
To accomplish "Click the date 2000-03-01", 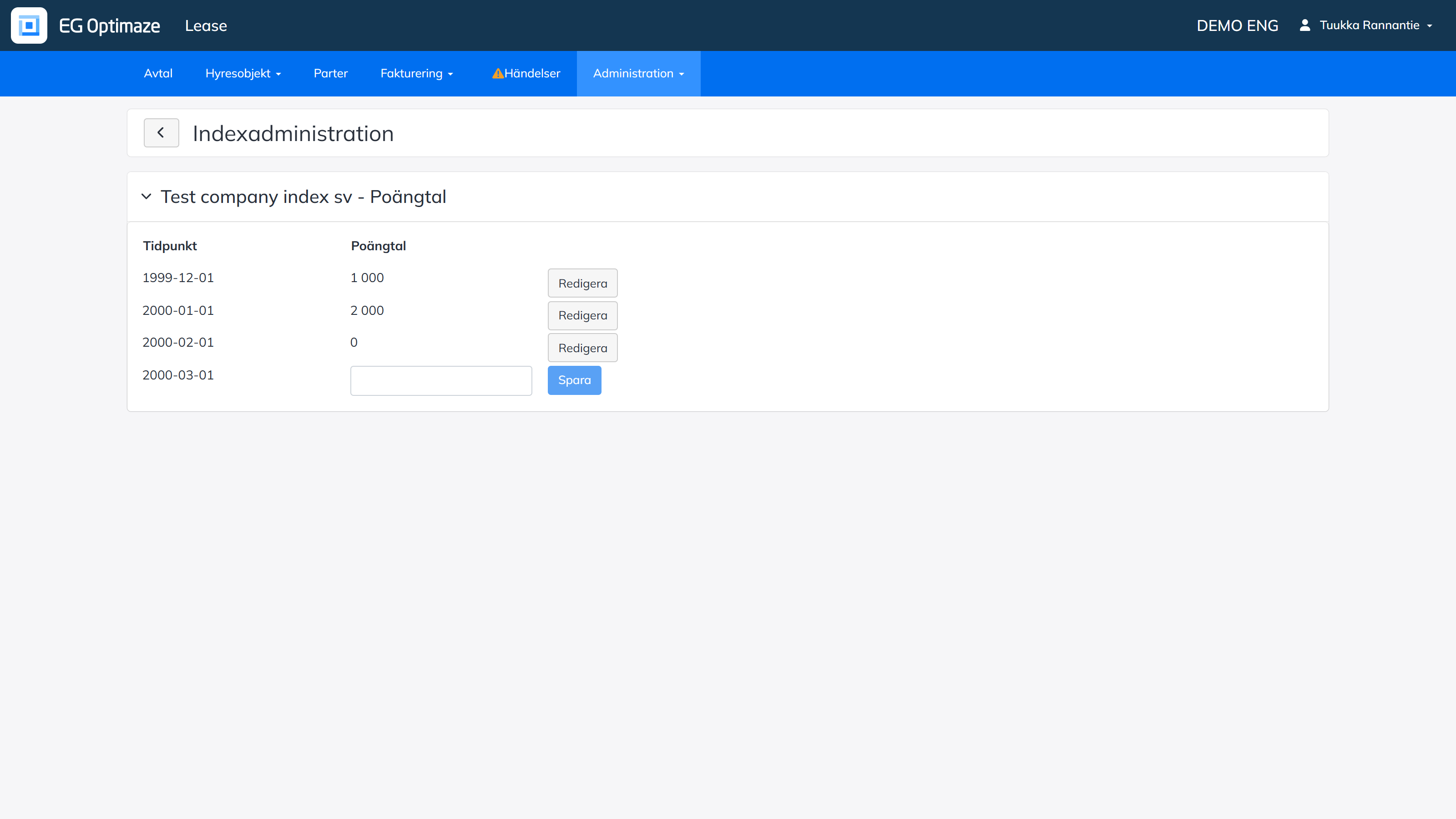I will [x=178, y=375].
